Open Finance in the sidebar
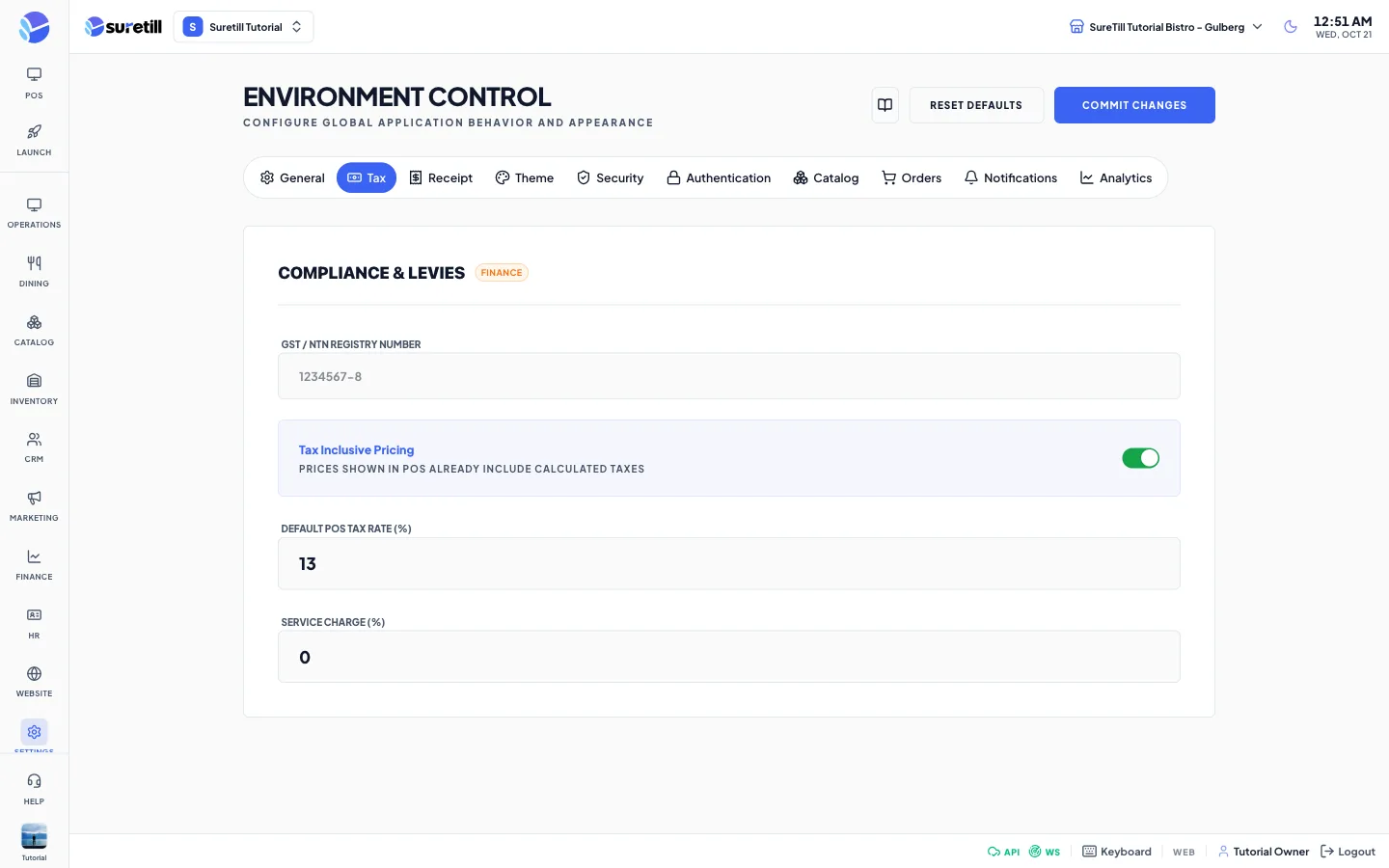 34,565
